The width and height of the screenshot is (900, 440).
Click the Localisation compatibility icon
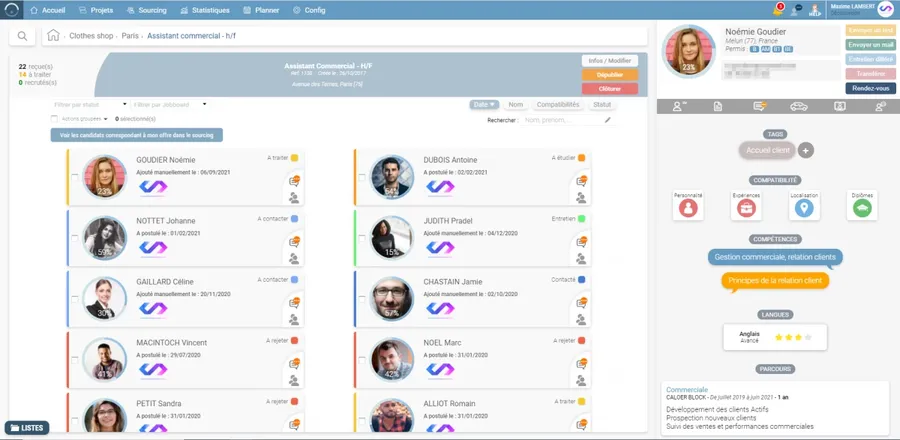point(803,206)
